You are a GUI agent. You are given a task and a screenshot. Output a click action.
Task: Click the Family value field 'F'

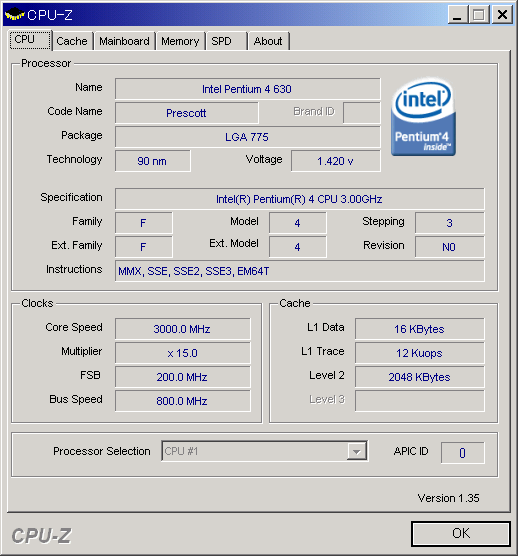(144, 223)
